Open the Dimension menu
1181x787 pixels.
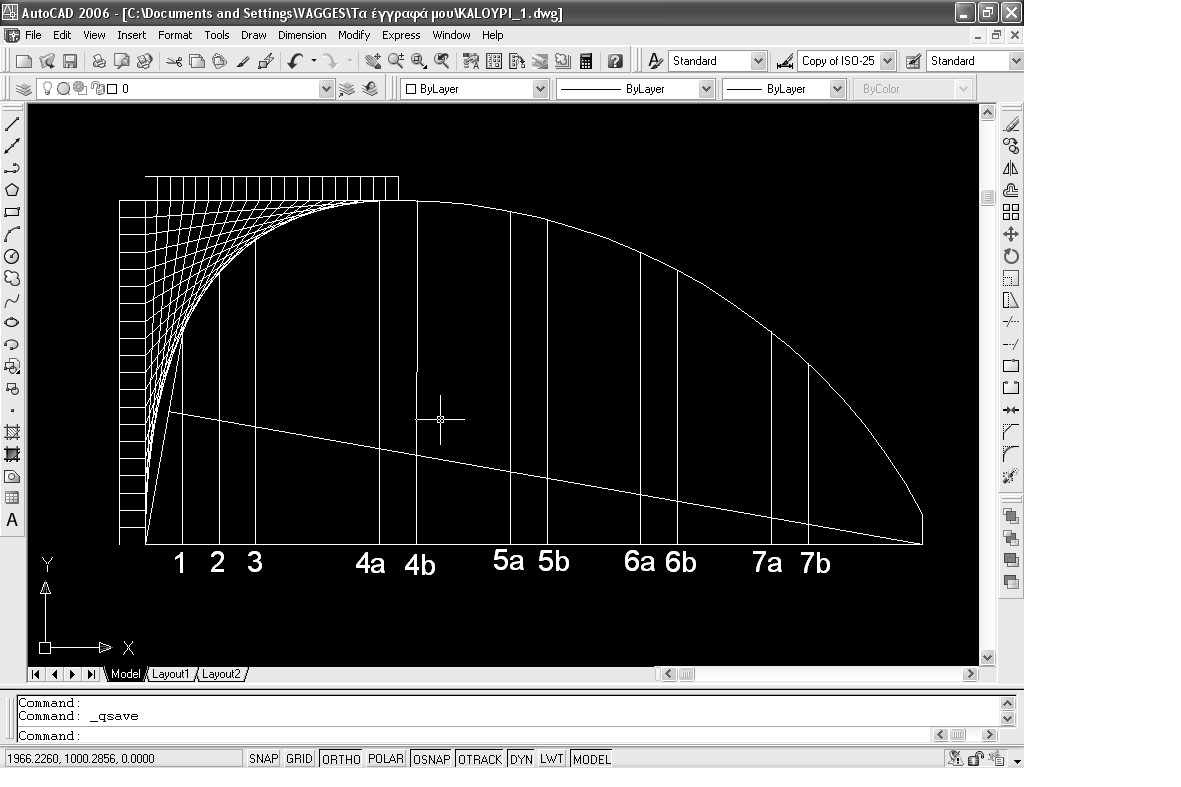pos(301,35)
